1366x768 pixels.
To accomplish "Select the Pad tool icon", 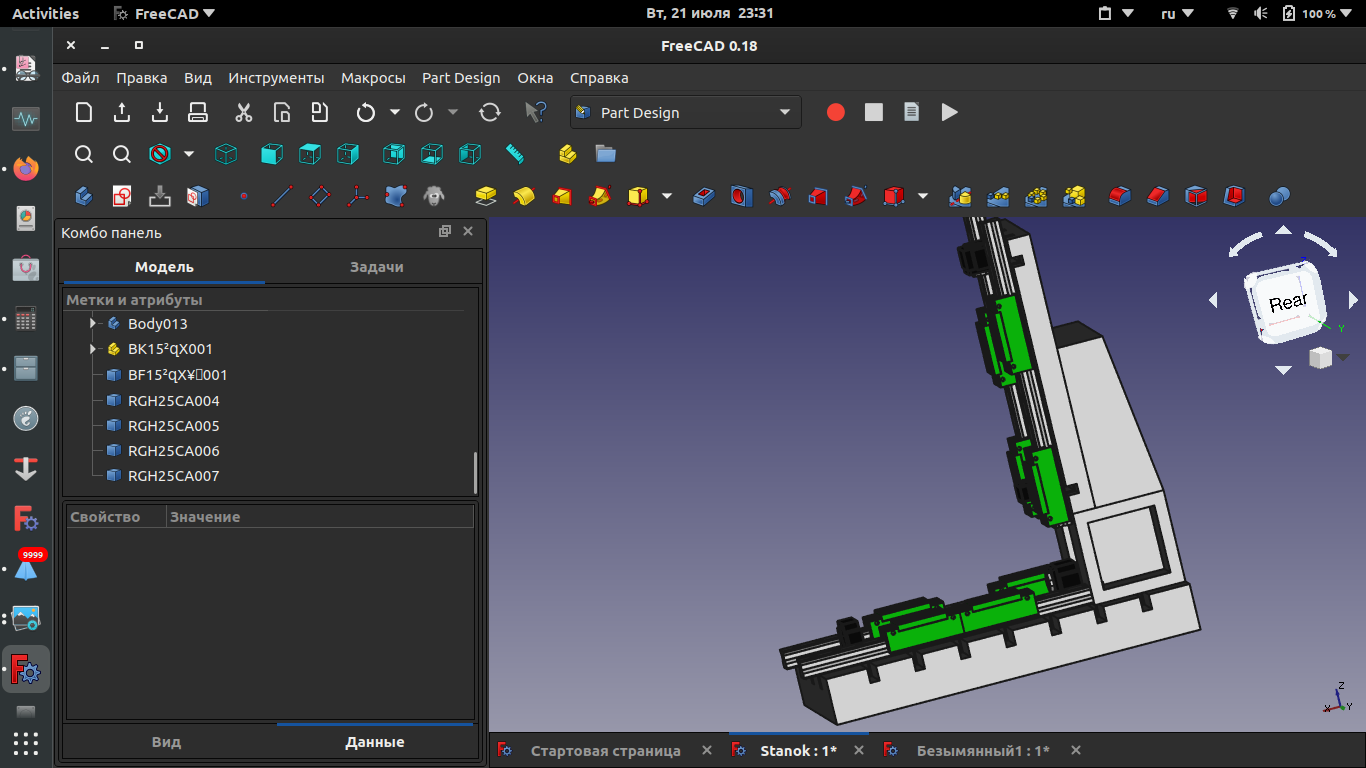I will pyautogui.click(x=486, y=196).
